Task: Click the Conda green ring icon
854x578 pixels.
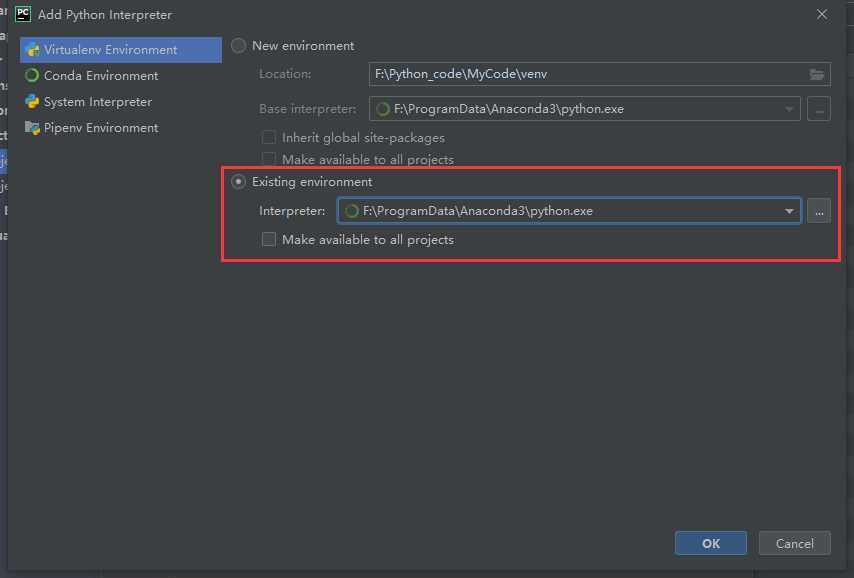Action: pyautogui.click(x=32, y=76)
